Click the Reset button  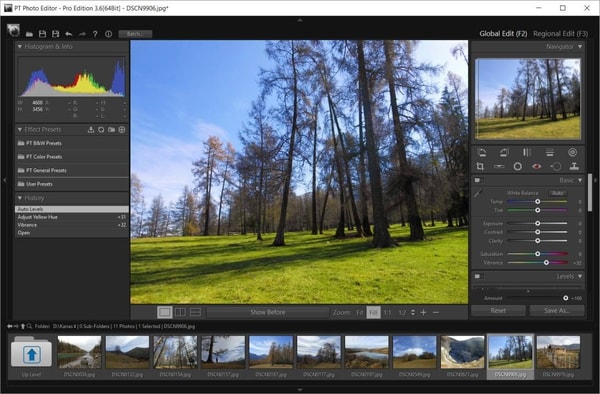(x=498, y=311)
